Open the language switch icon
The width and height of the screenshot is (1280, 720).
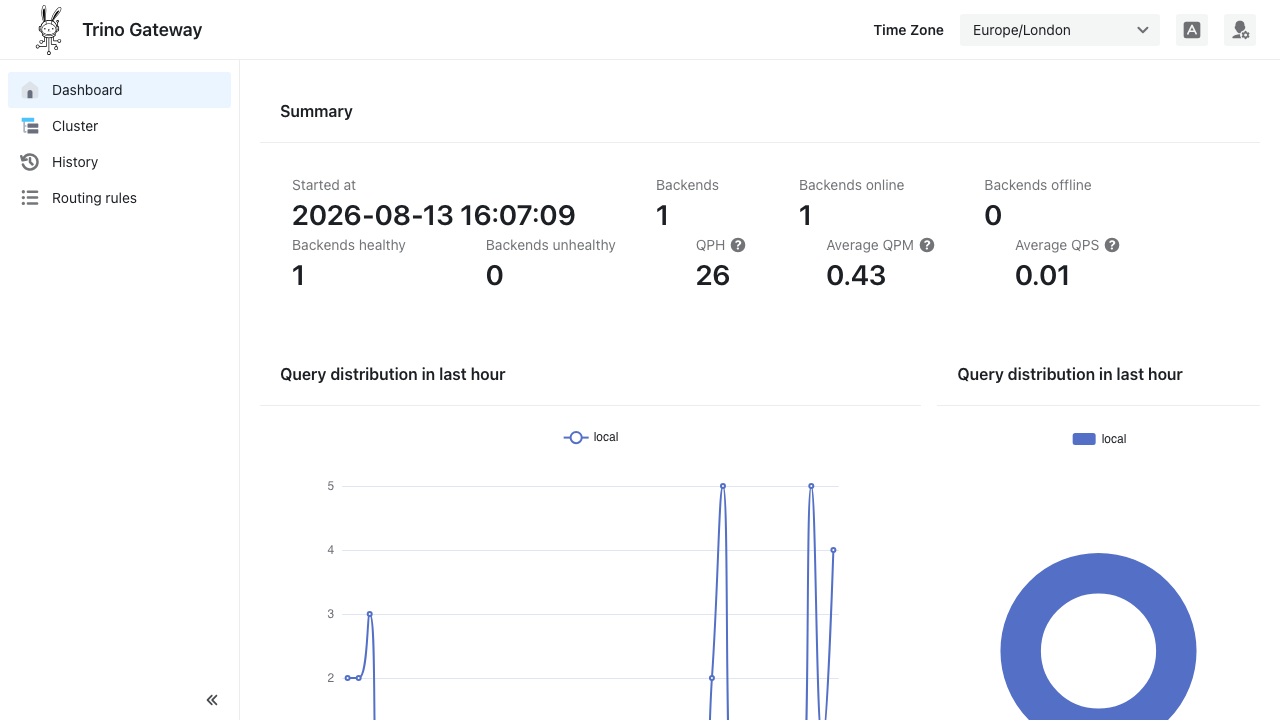pos(1192,30)
